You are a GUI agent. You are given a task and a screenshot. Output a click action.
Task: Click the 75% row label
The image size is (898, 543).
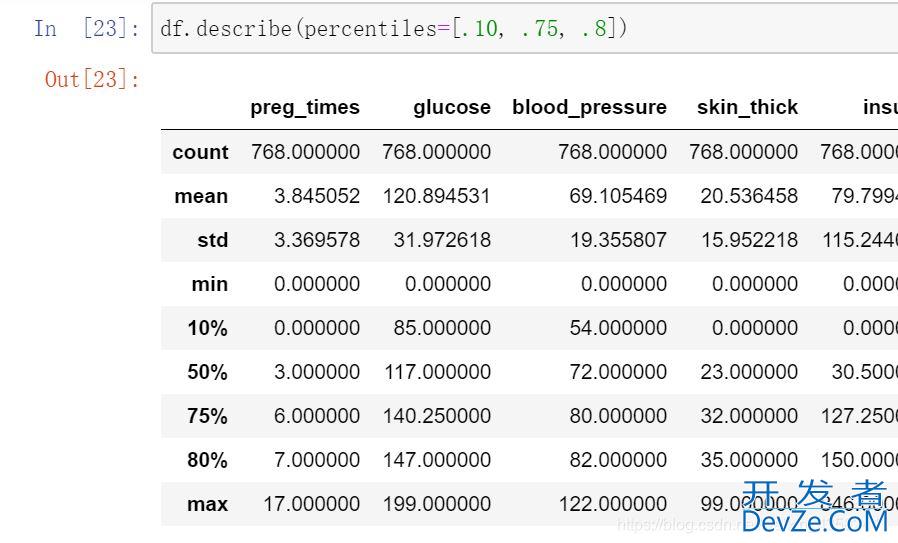pyautogui.click(x=207, y=416)
